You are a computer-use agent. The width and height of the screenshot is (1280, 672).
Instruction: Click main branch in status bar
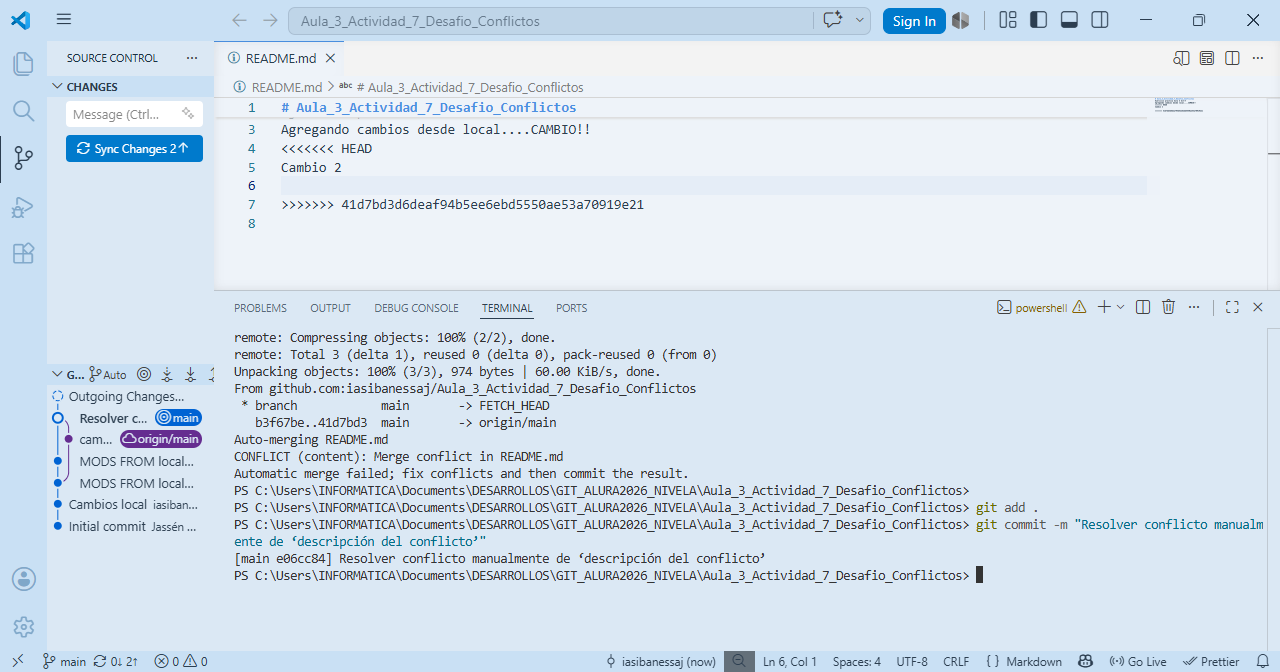tap(64, 661)
